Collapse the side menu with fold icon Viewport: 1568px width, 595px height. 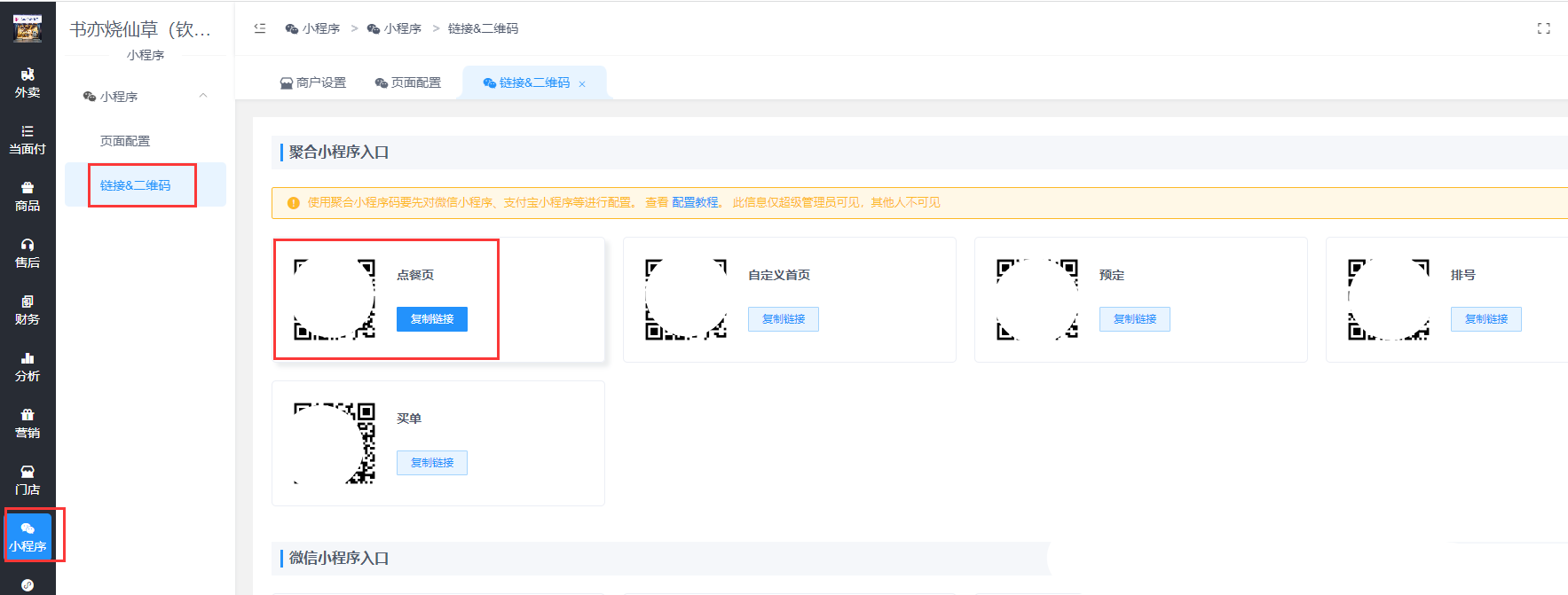[260, 28]
